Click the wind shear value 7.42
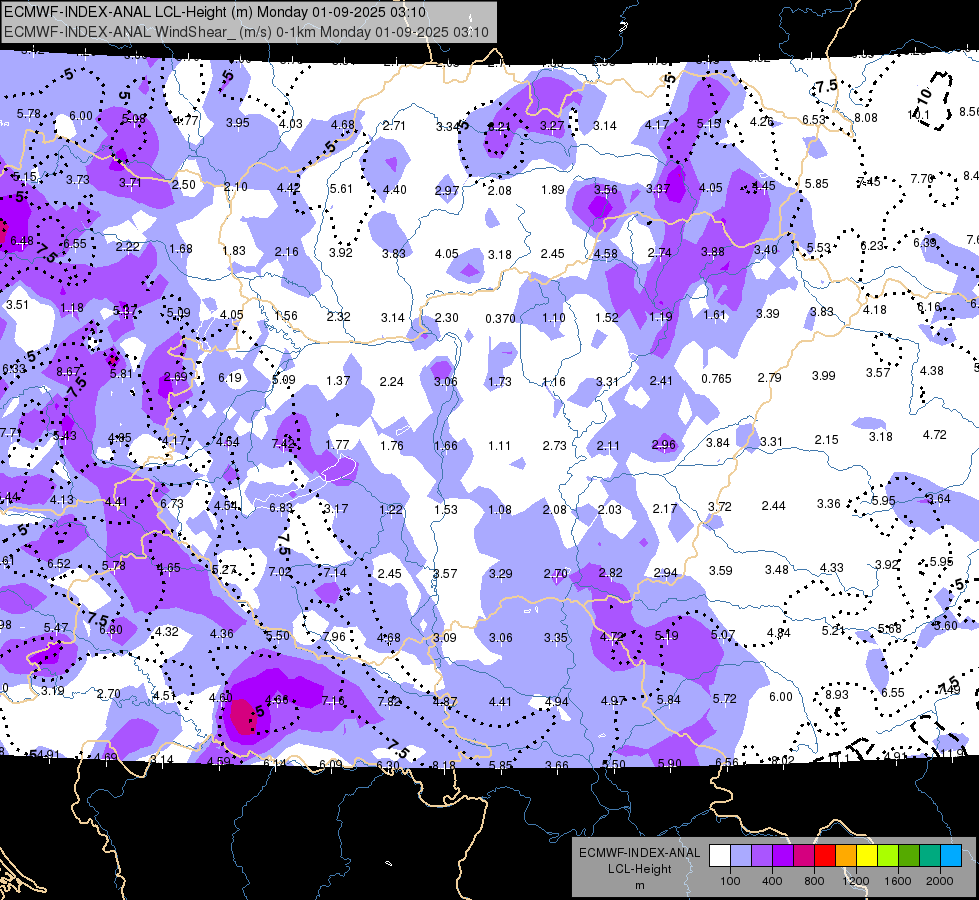 pos(283,443)
